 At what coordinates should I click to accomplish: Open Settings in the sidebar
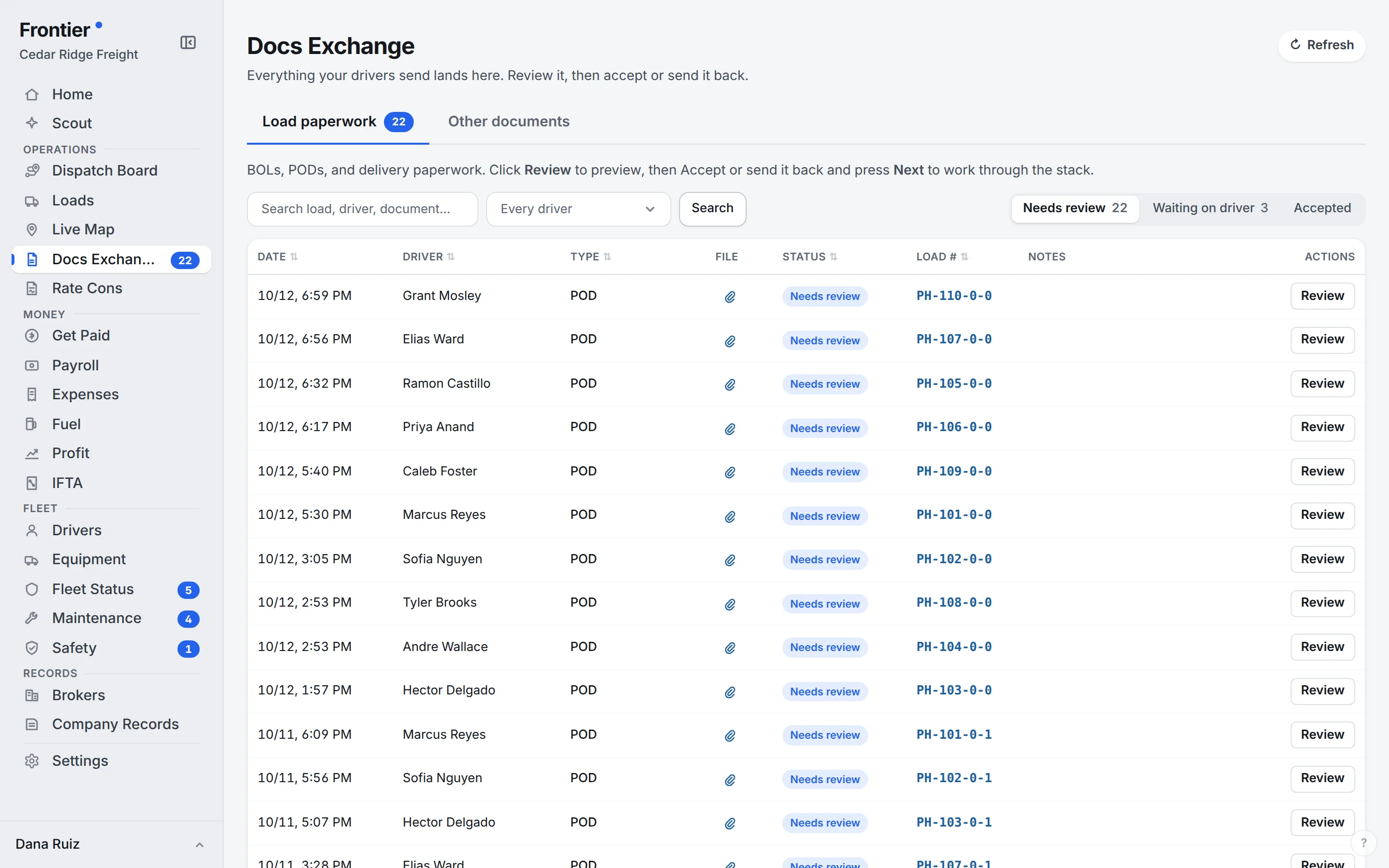point(111,760)
